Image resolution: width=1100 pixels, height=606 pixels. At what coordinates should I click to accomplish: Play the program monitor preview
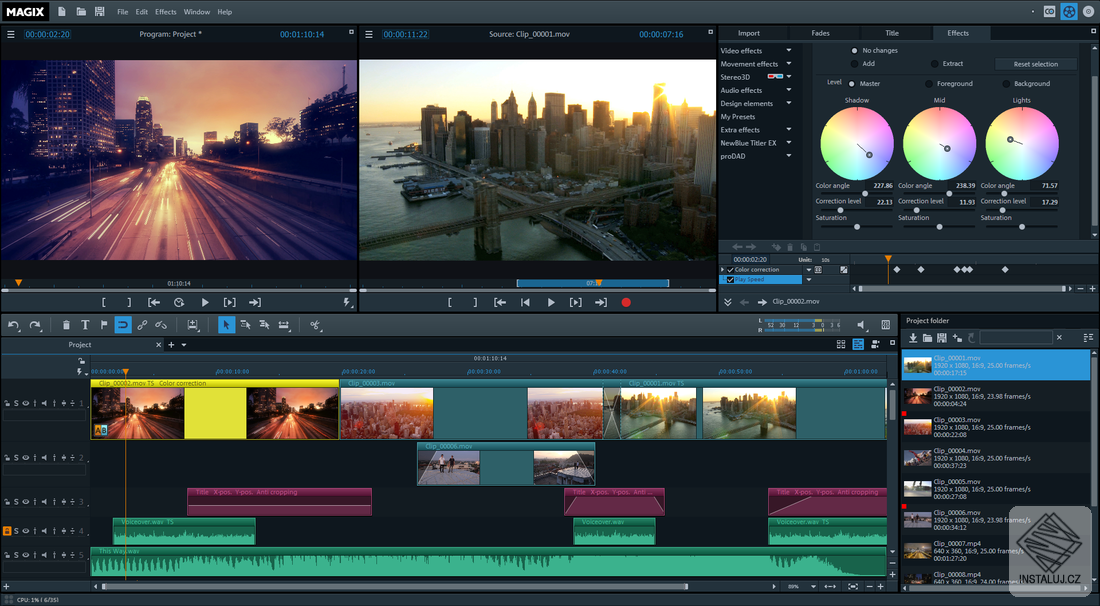205,303
